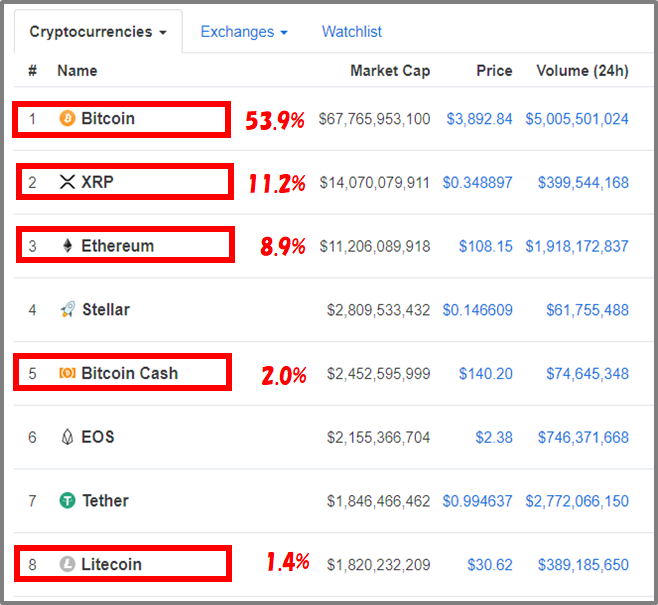Sort by Name column header
Image resolution: width=658 pixels, height=605 pixels.
click(77, 70)
